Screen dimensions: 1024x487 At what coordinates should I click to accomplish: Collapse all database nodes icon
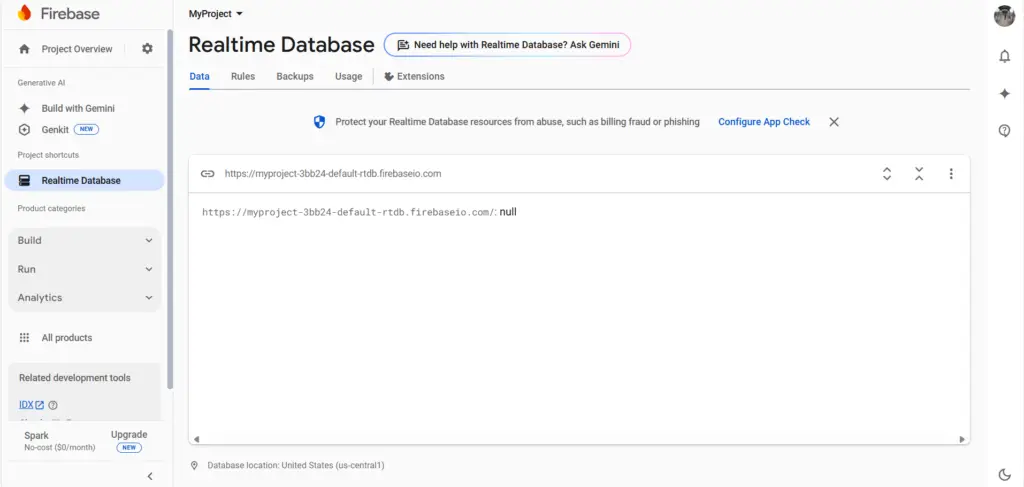pos(919,174)
